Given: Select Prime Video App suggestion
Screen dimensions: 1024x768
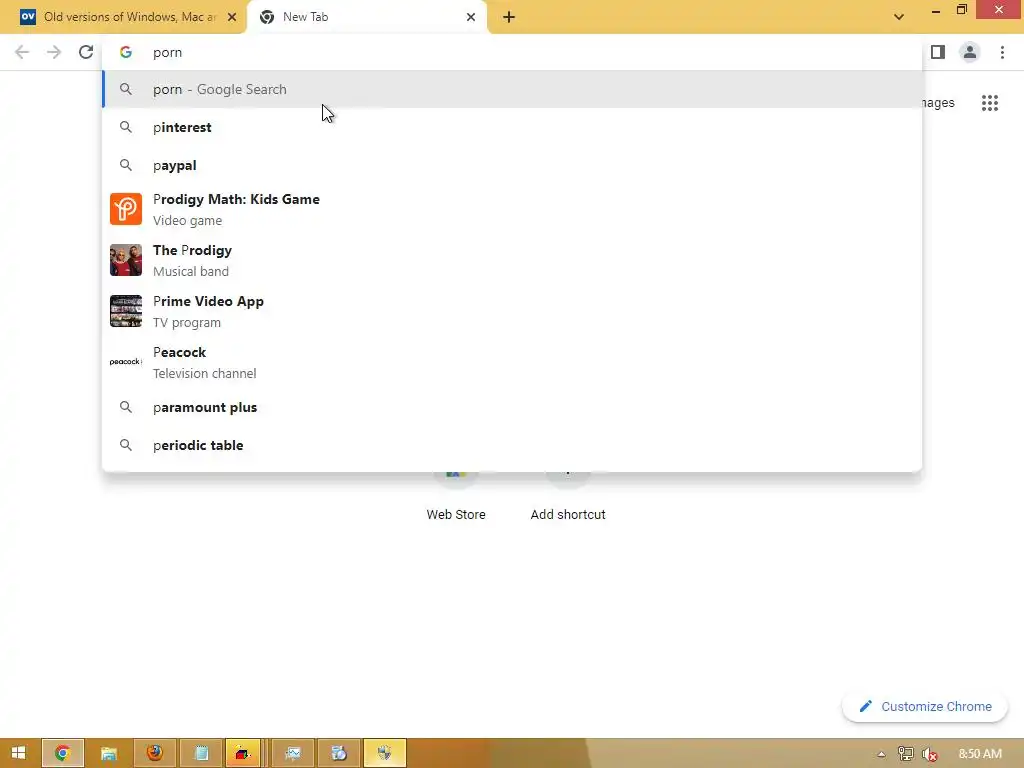Looking at the screenshot, I should point(512,311).
